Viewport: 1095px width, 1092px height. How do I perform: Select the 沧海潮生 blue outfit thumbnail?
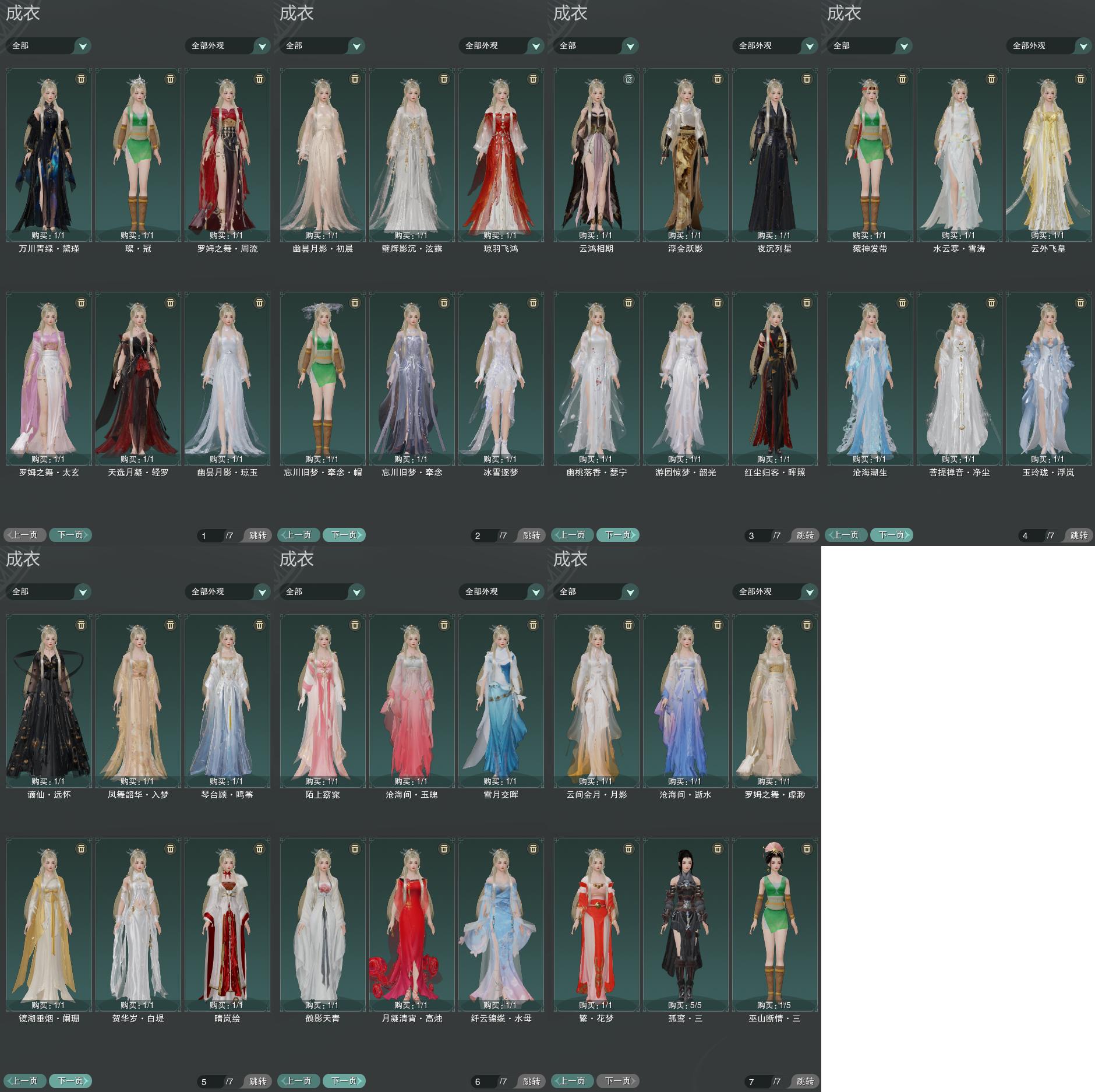pos(870,378)
